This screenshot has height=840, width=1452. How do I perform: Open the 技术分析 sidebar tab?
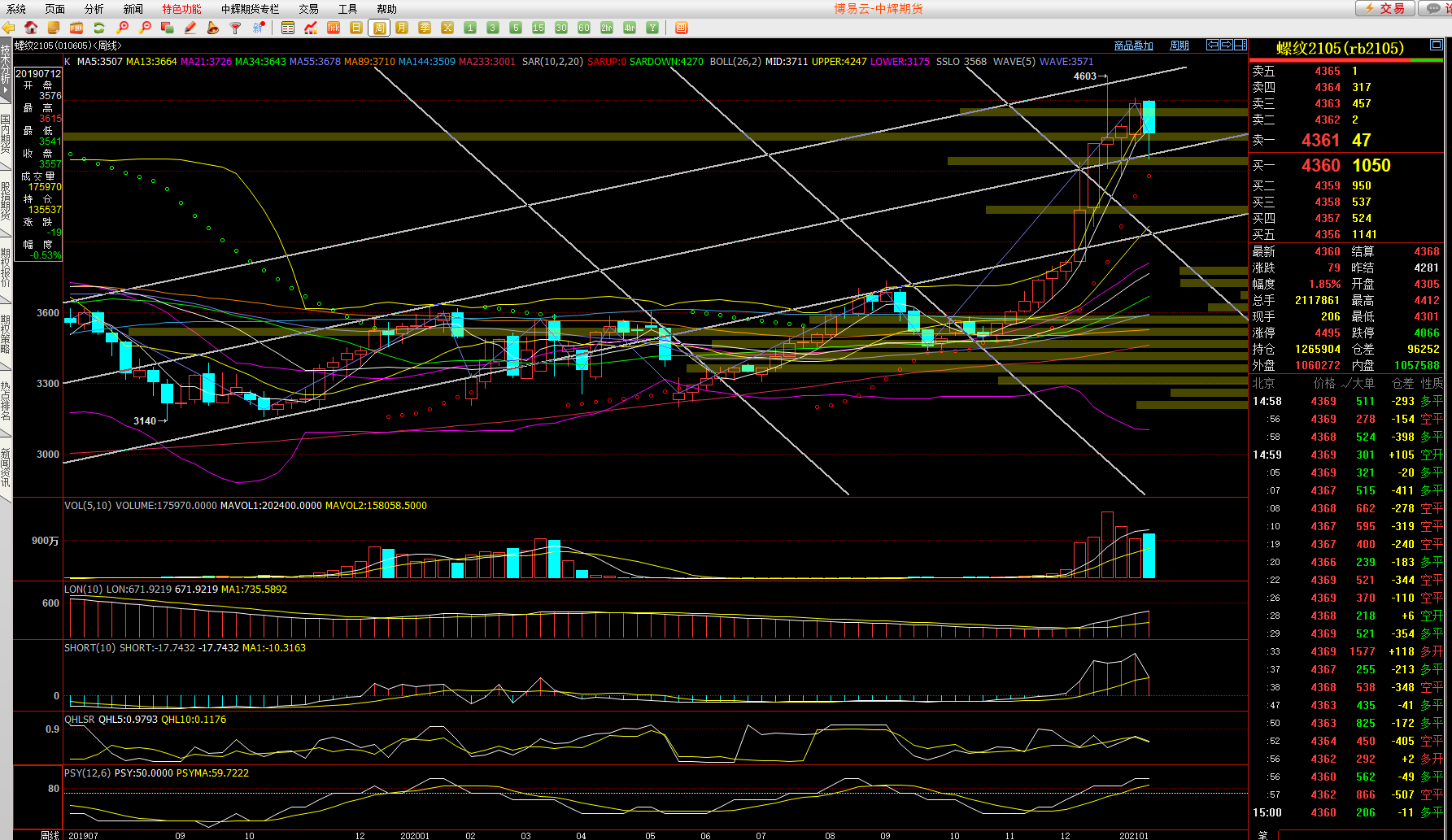(x=6, y=69)
